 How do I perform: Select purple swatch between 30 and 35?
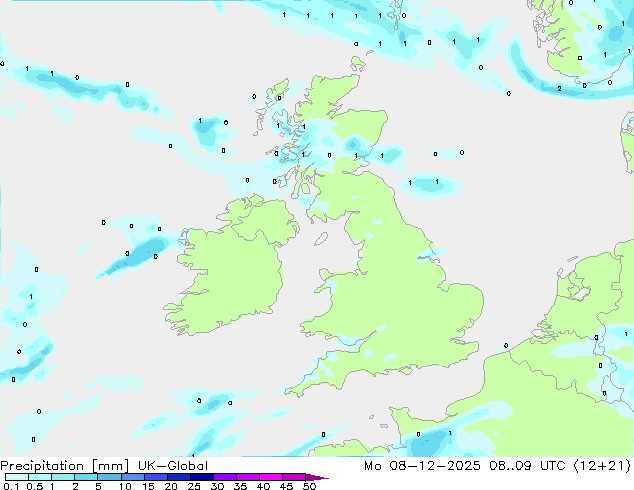pos(225,477)
